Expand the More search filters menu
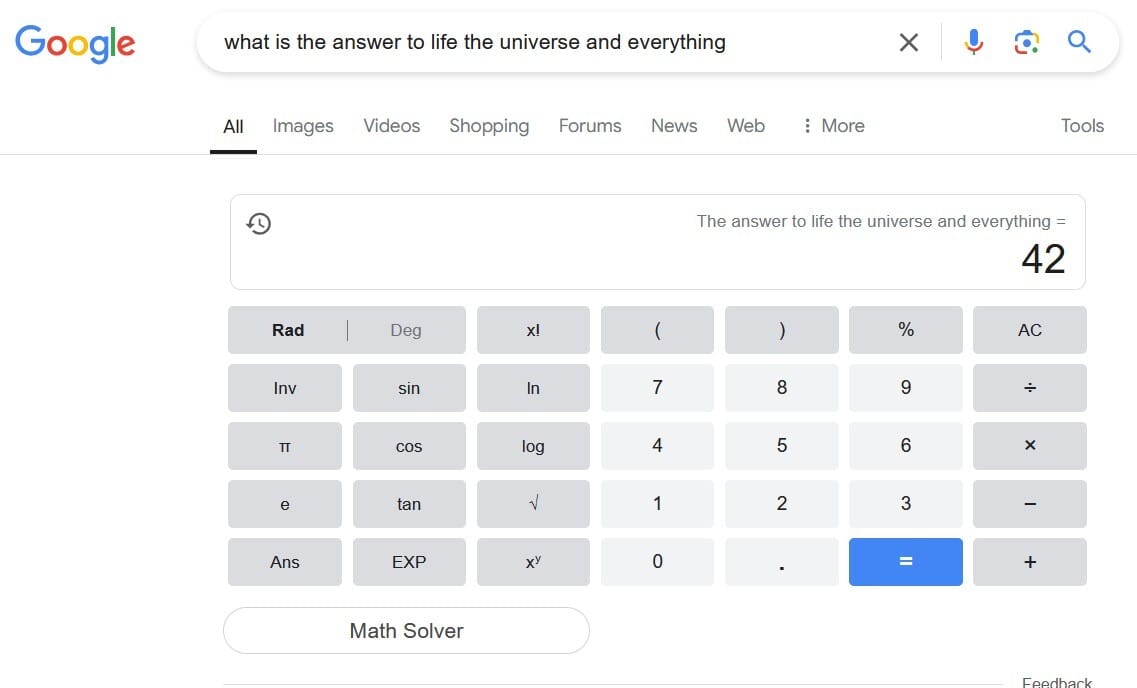 pyautogui.click(x=833, y=126)
